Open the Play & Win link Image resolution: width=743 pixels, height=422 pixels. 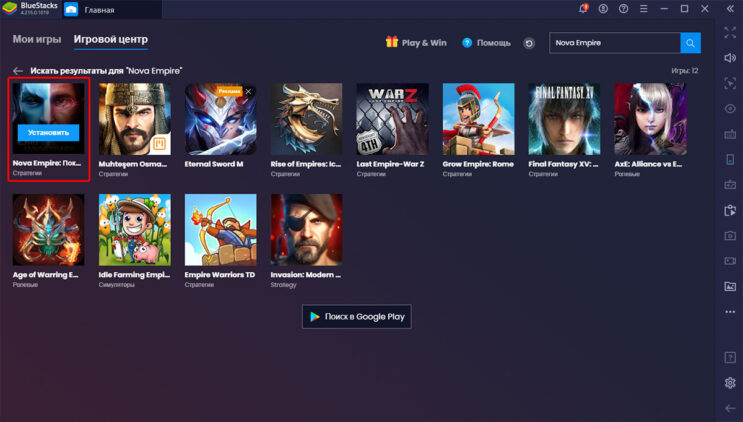point(417,43)
